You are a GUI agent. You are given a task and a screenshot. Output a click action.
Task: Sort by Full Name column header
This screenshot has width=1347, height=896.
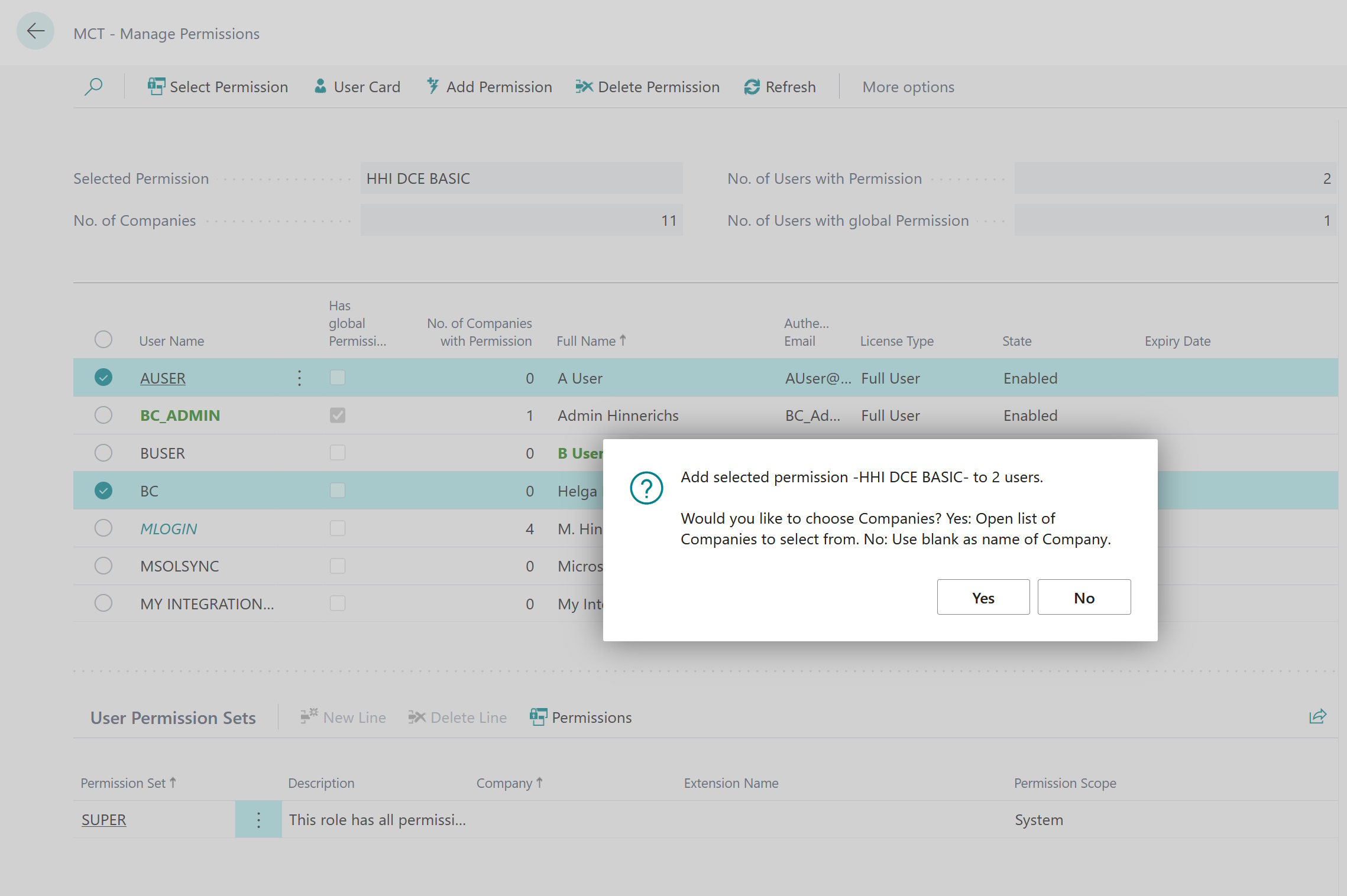coord(591,341)
